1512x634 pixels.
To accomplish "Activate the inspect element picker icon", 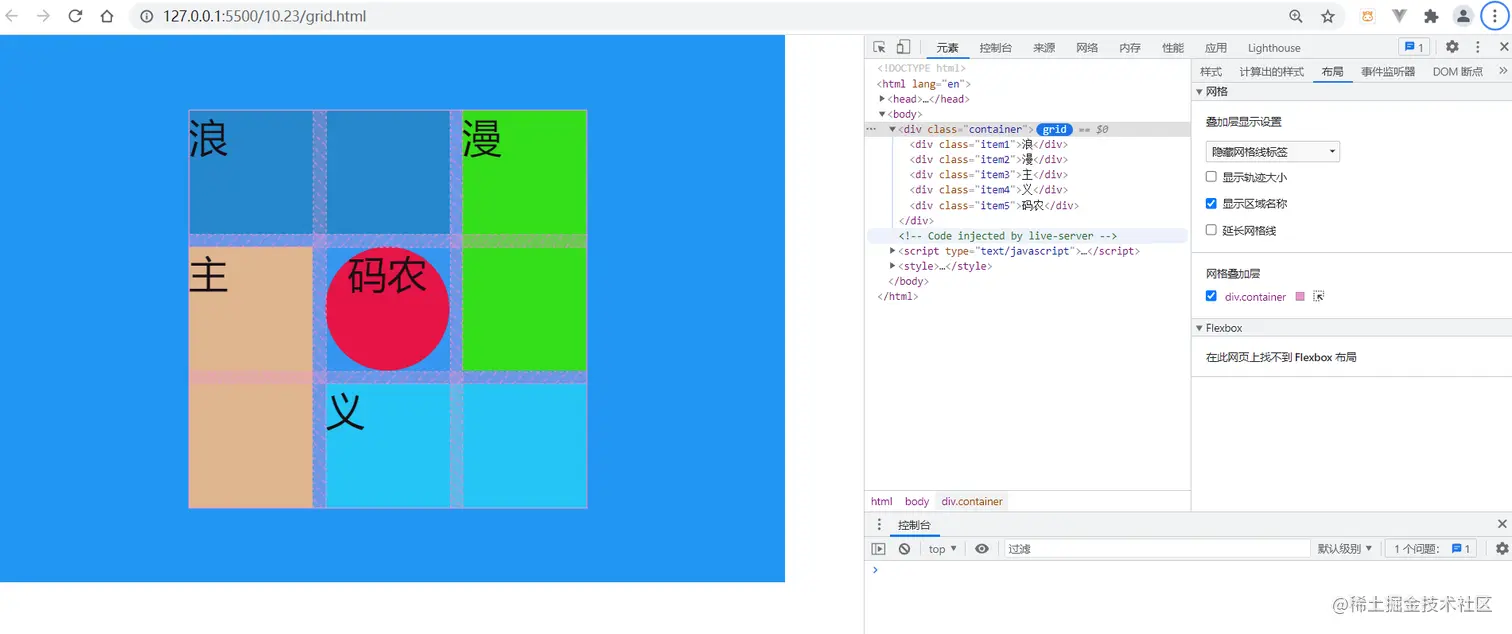I will (x=880, y=47).
